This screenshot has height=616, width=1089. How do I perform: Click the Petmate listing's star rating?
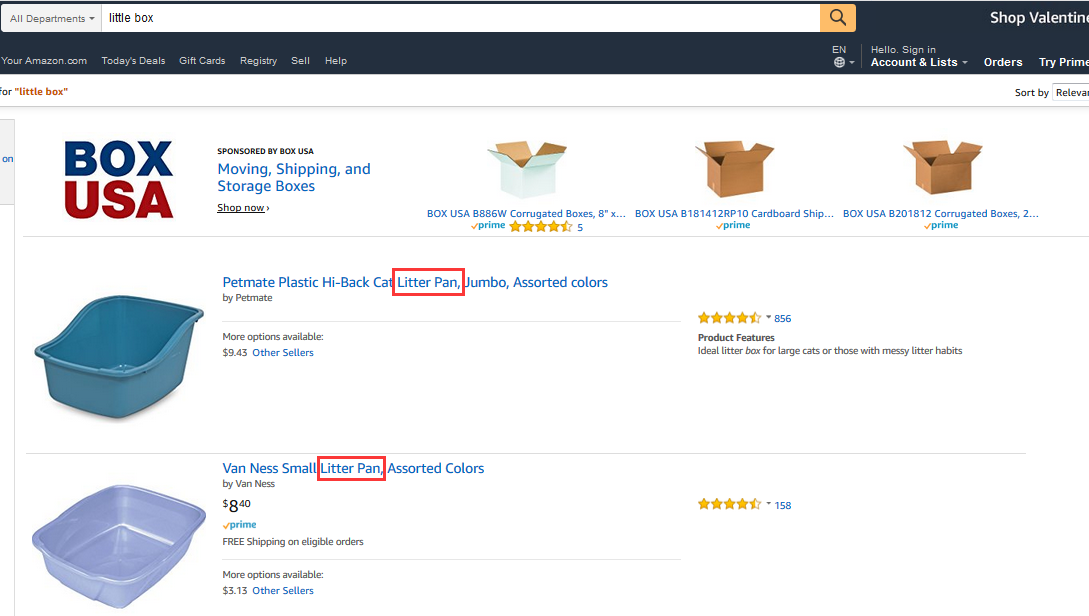coord(729,318)
